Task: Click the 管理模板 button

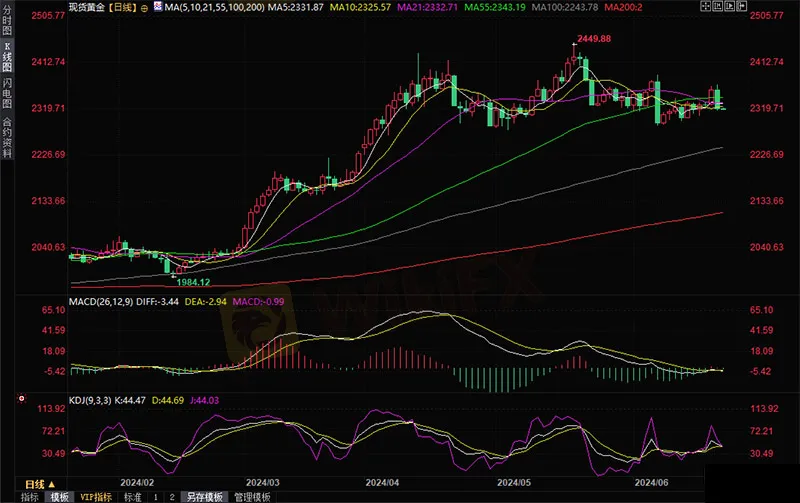Action: pos(251,497)
